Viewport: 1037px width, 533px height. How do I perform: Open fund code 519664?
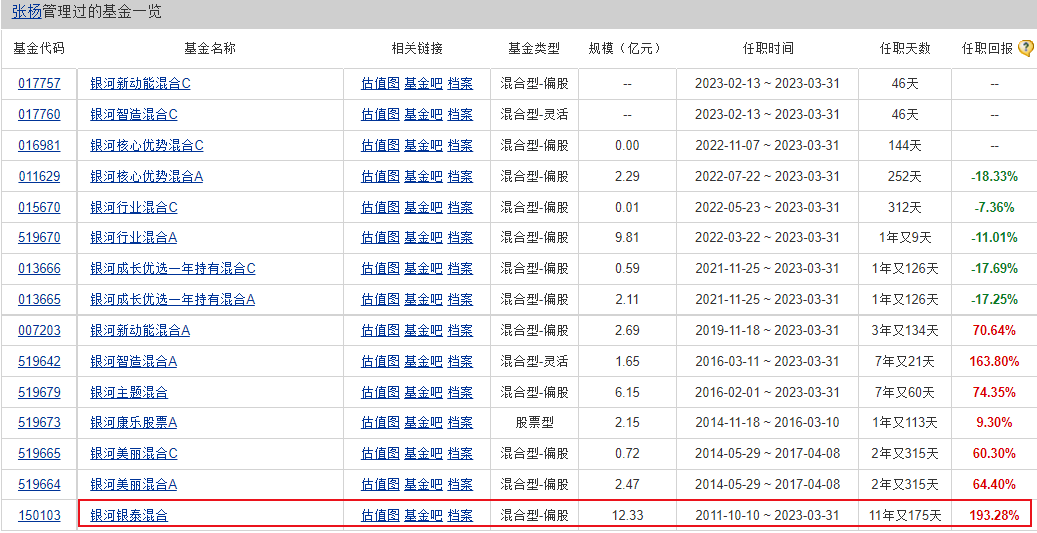click(39, 484)
